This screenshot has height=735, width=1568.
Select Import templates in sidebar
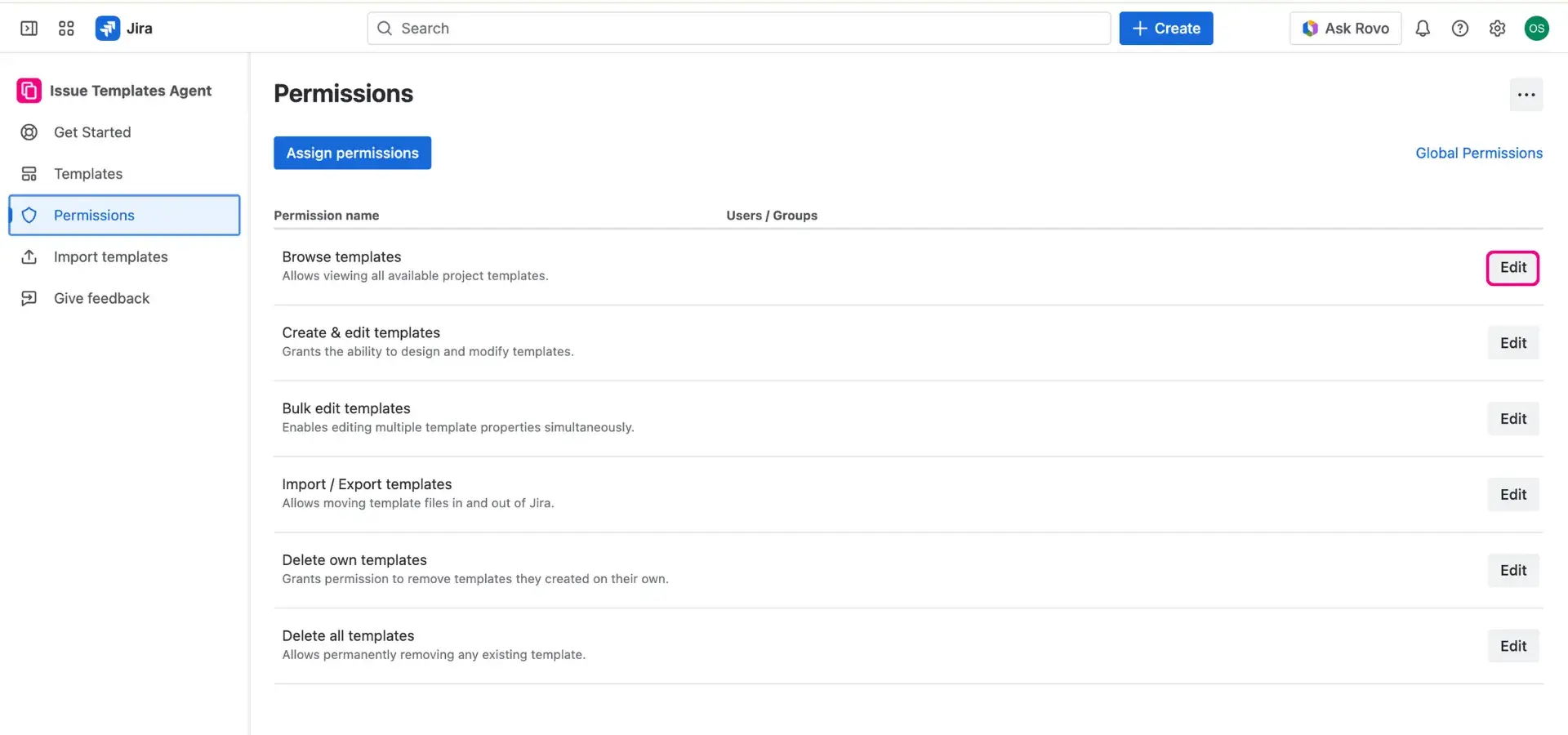110,256
